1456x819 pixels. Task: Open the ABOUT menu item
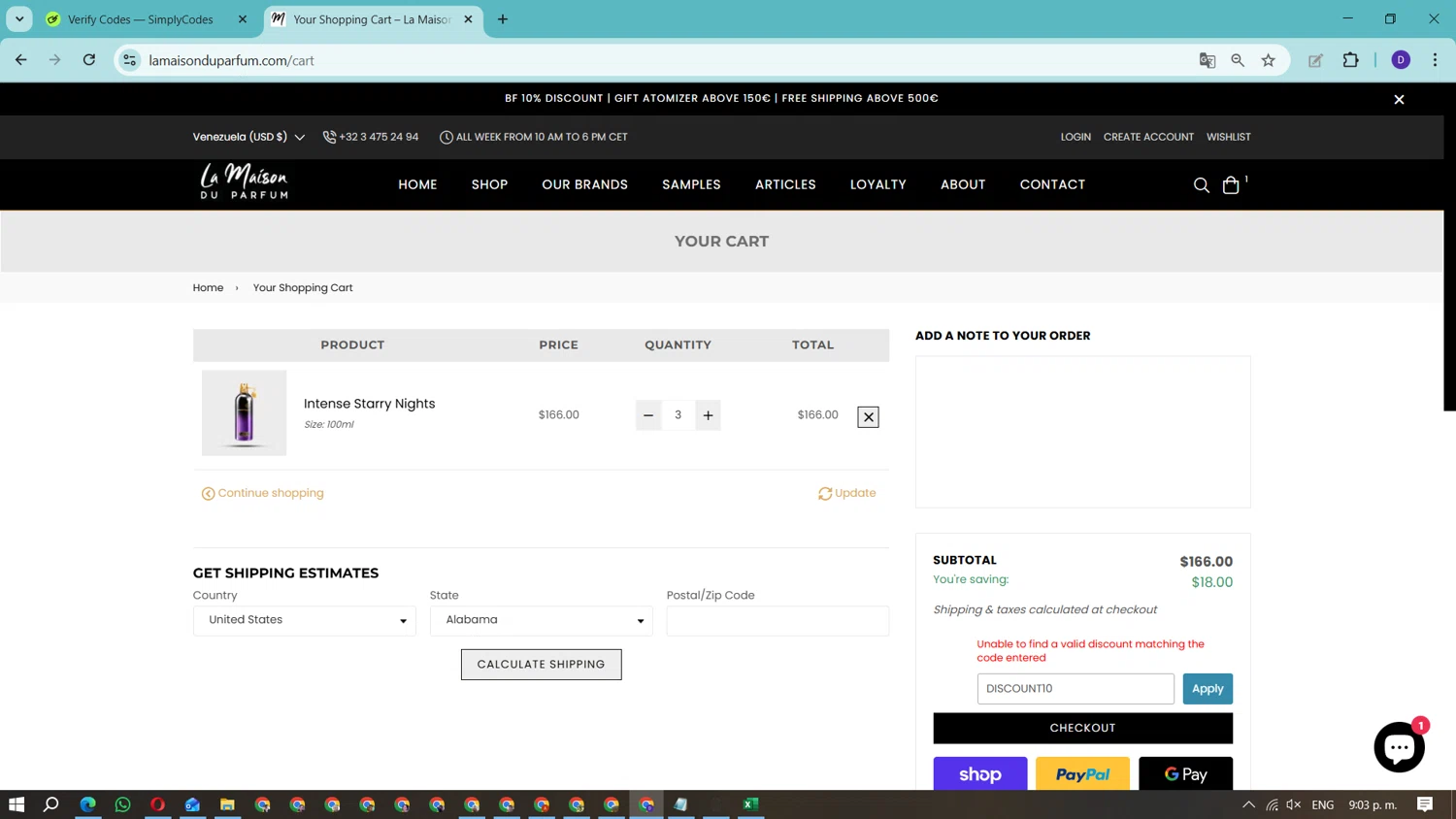tap(963, 184)
